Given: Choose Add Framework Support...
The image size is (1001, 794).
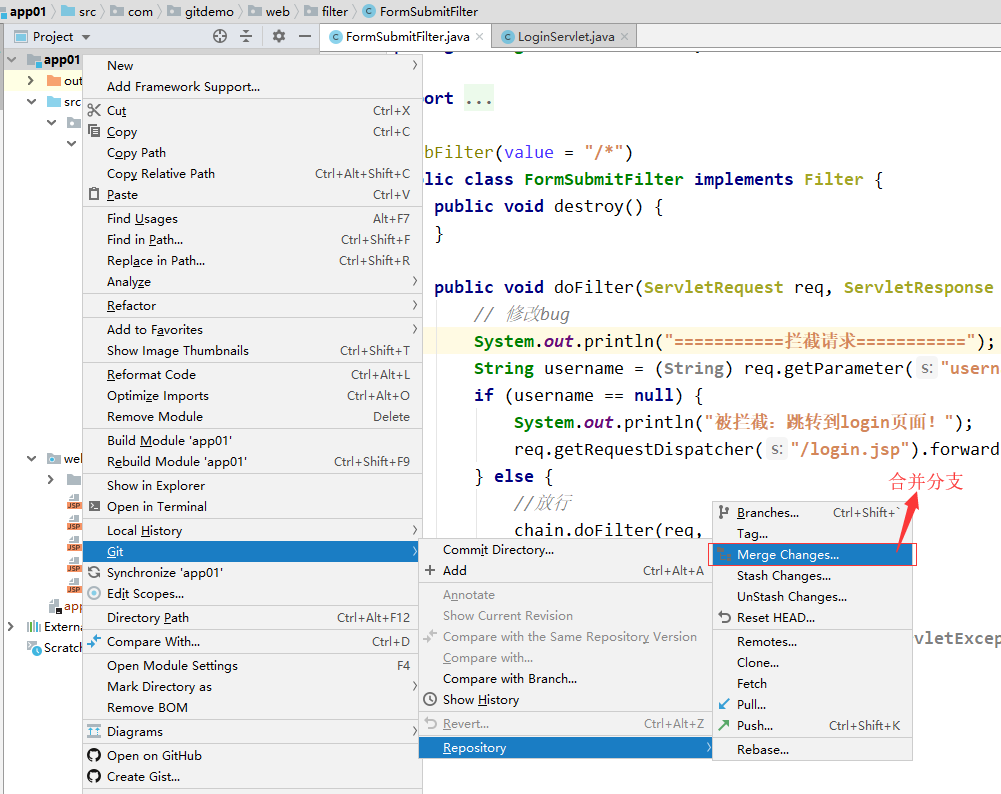Looking at the screenshot, I should tap(253, 86).
